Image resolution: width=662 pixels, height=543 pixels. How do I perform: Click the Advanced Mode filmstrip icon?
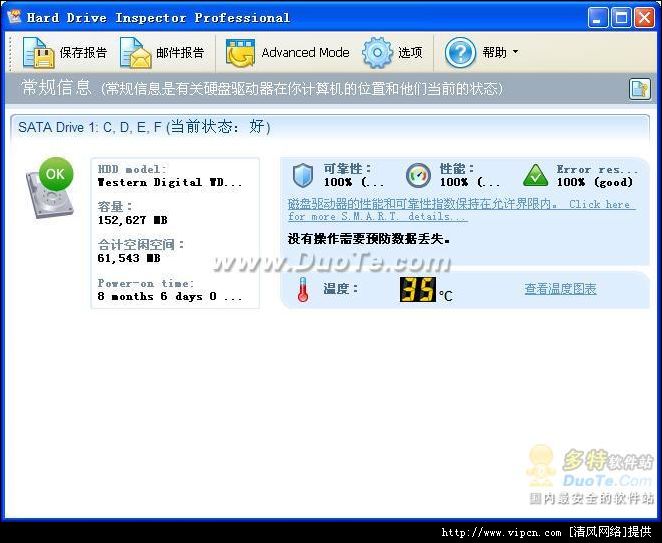pos(240,53)
